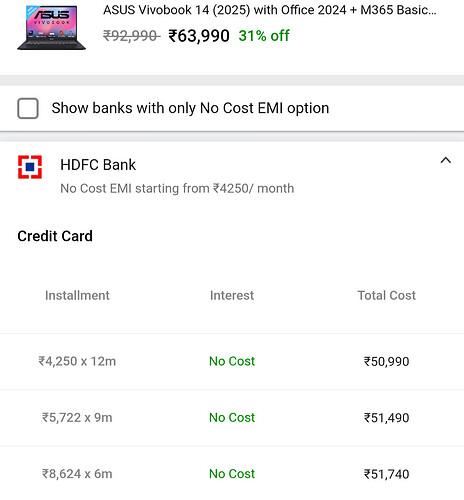This screenshot has height=500, width=464.
Task: Click No Cost EMI starting from ₹4250 text
Action: (177, 189)
